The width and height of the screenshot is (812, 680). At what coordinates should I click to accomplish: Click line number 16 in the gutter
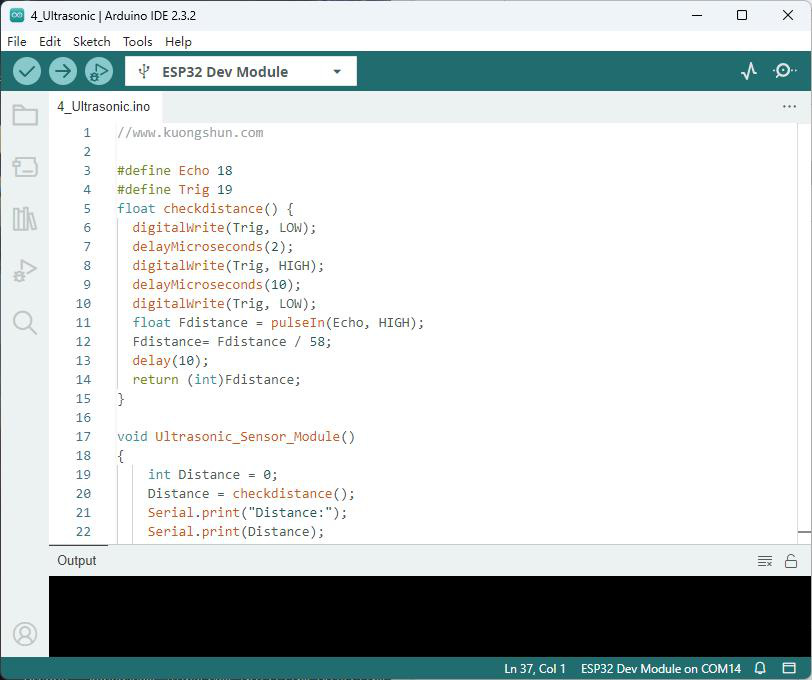pyautogui.click(x=83, y=417)
